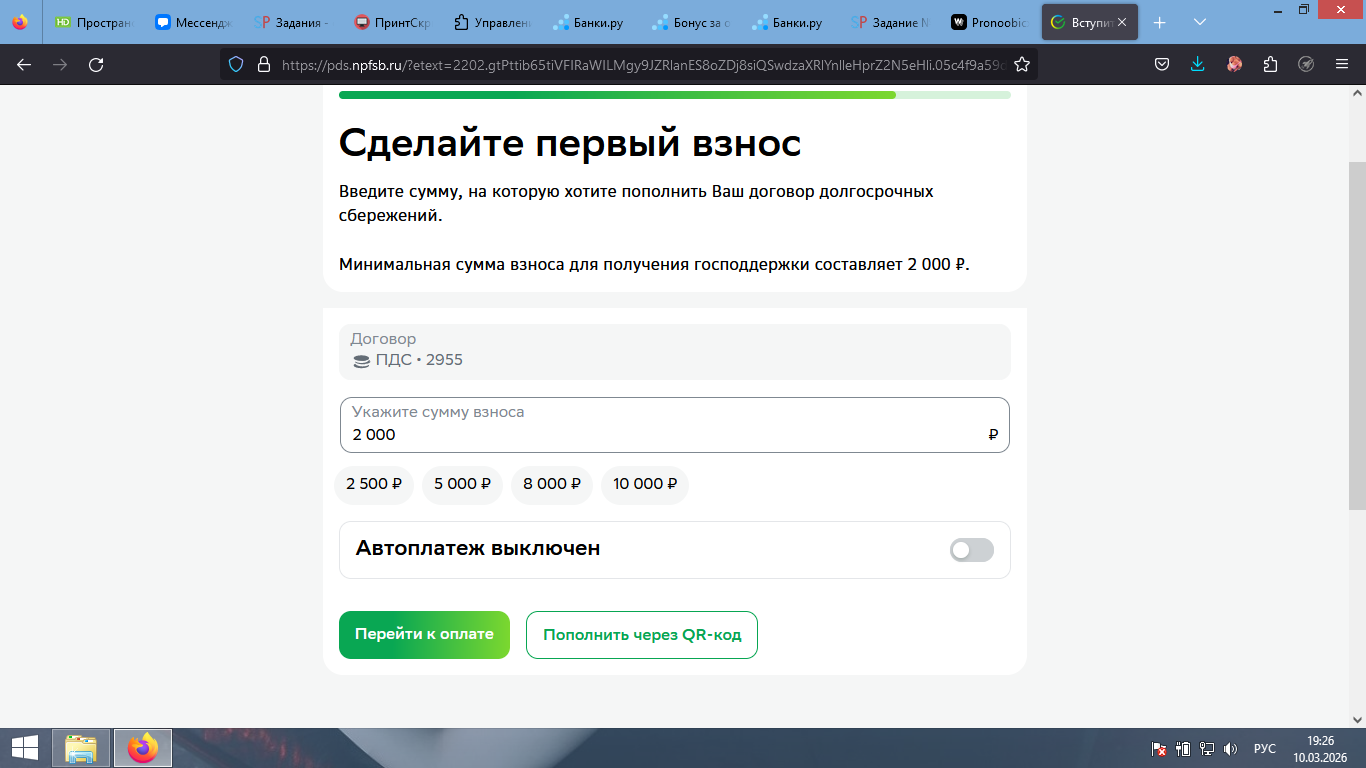Open the Save to Pocket icon
This screenshot has width=1366, height=768.
pyautogui.click(x=1162, y=65)
